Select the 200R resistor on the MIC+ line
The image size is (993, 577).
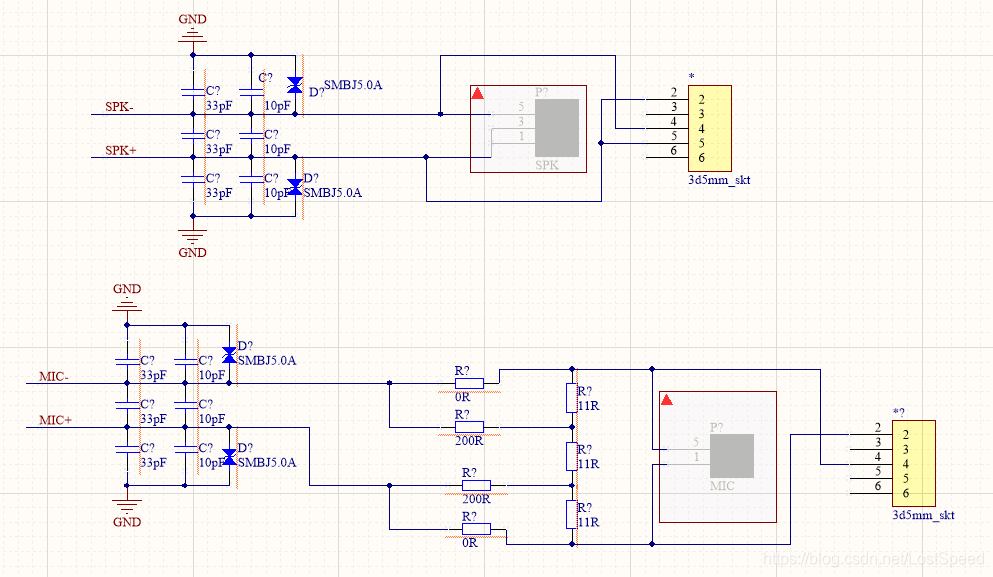(x=476, y=485)
